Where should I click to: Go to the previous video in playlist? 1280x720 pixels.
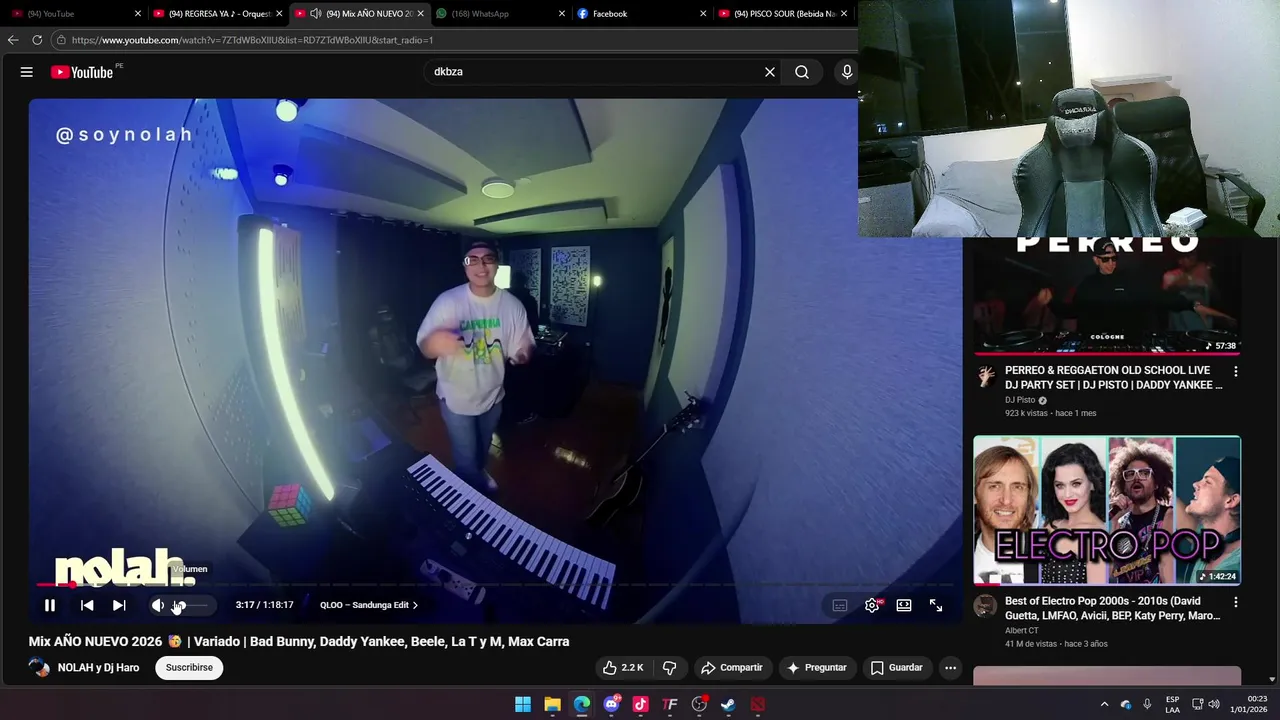(87, 605)
